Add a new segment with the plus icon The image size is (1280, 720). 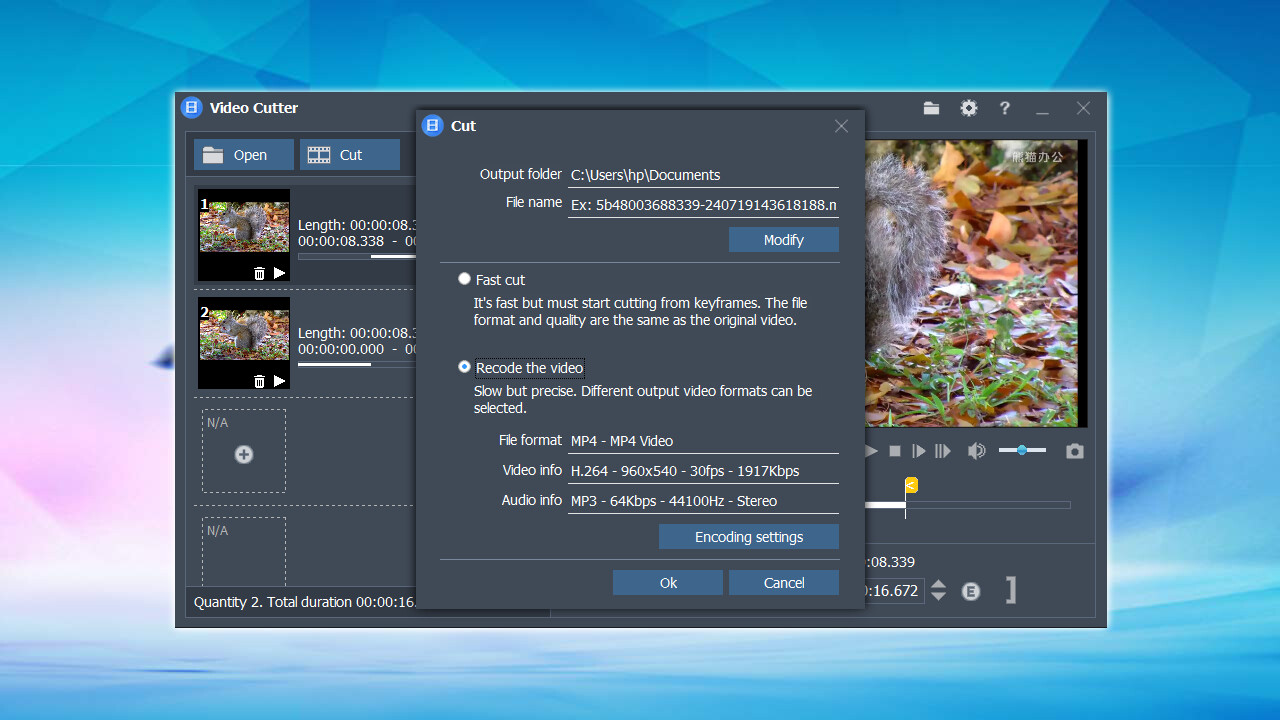click(x=243, y=454)
